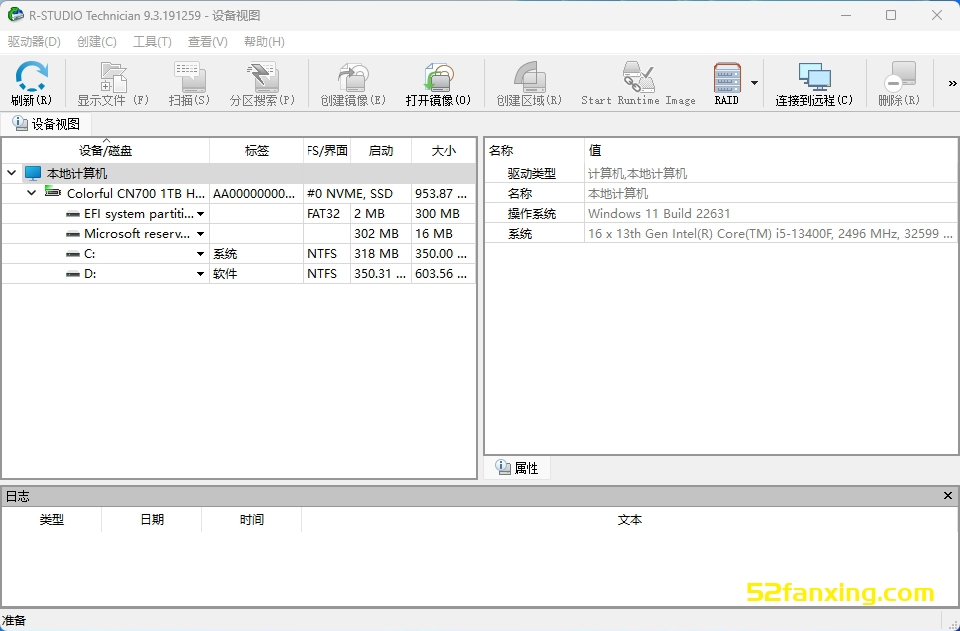Screen dimensions: 960x631
Task: Click the FS/界面 column header
Action: coord(328,151)
